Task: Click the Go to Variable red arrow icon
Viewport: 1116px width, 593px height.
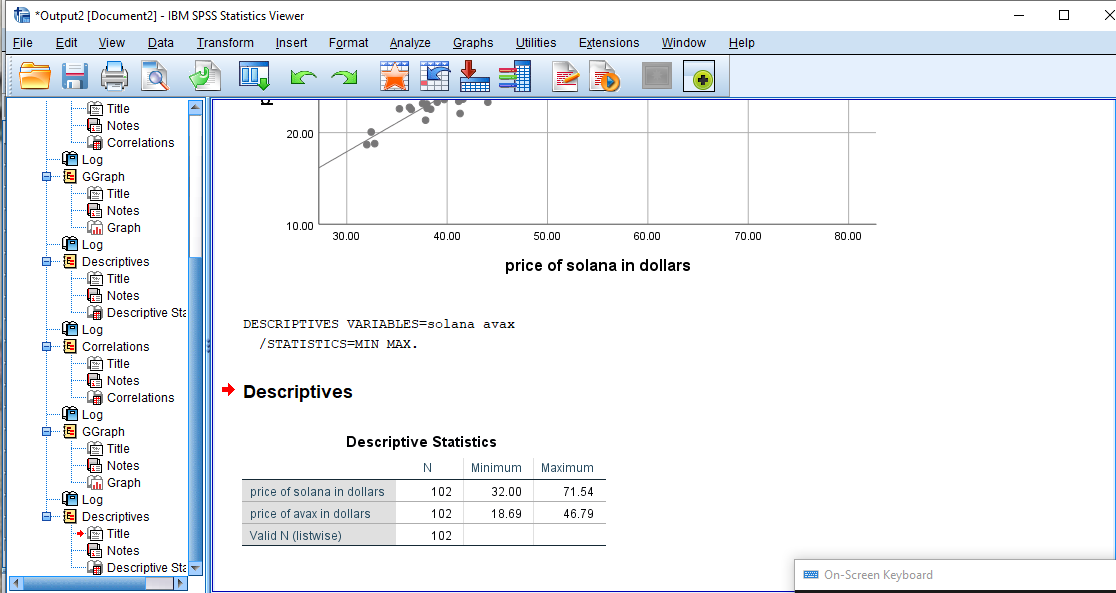Action: pyautogui.click(x=475, y=76)
